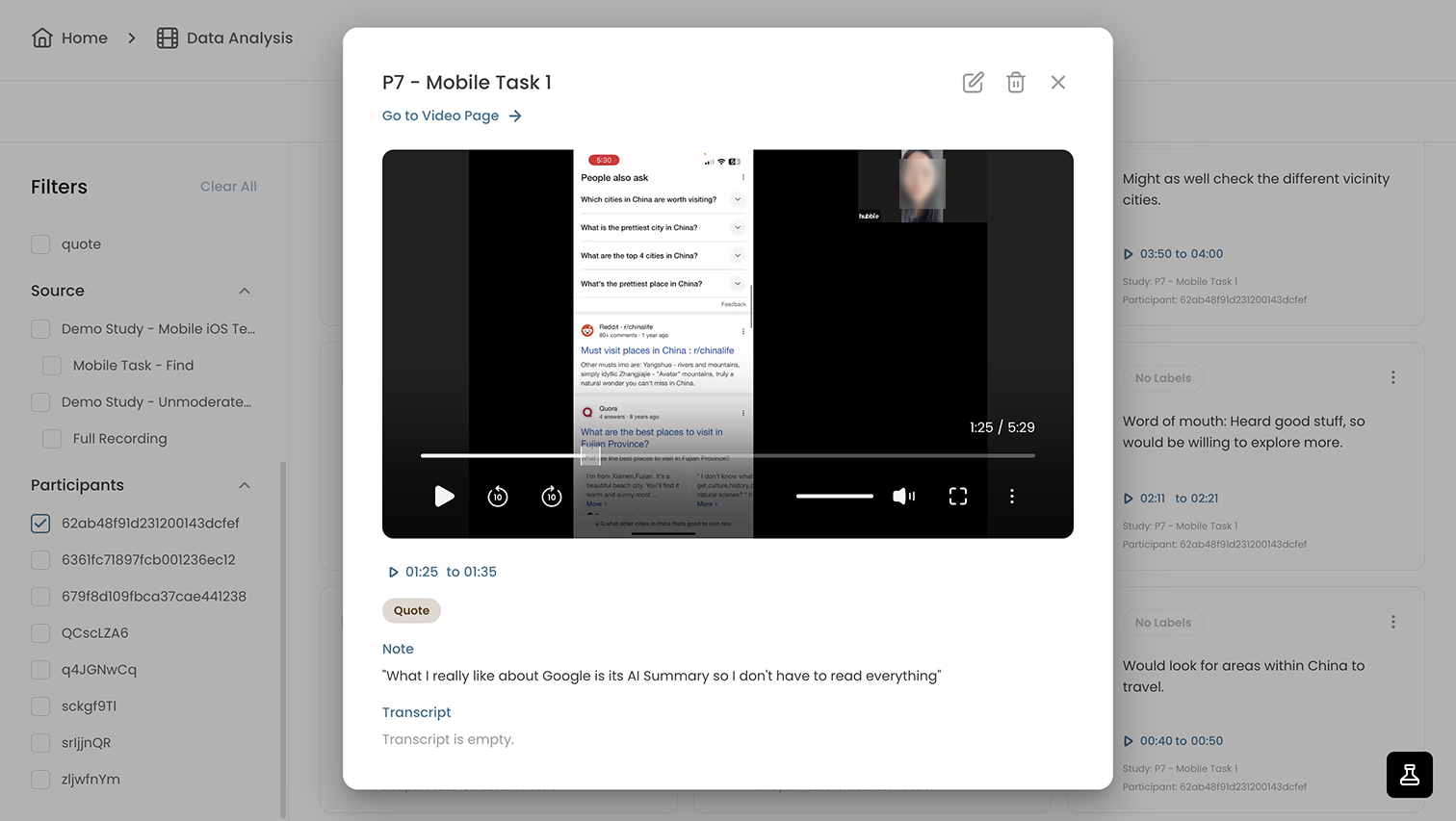The width and height of the screenshot is (1456, 821).
Task: Click 'Might as well check' card text
Action: click(1256, 190)
